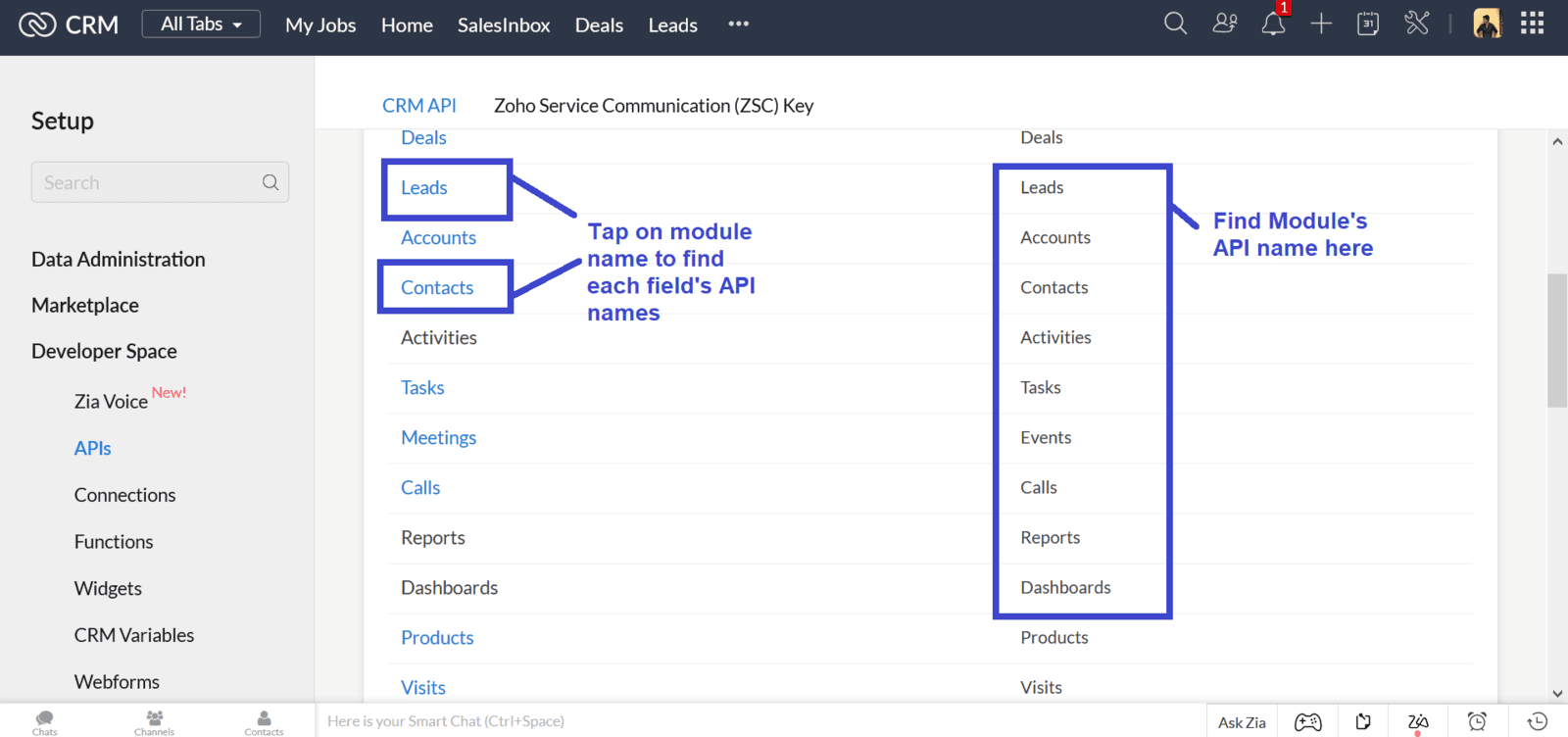Open SalesInbox tab

pos(504,25)
